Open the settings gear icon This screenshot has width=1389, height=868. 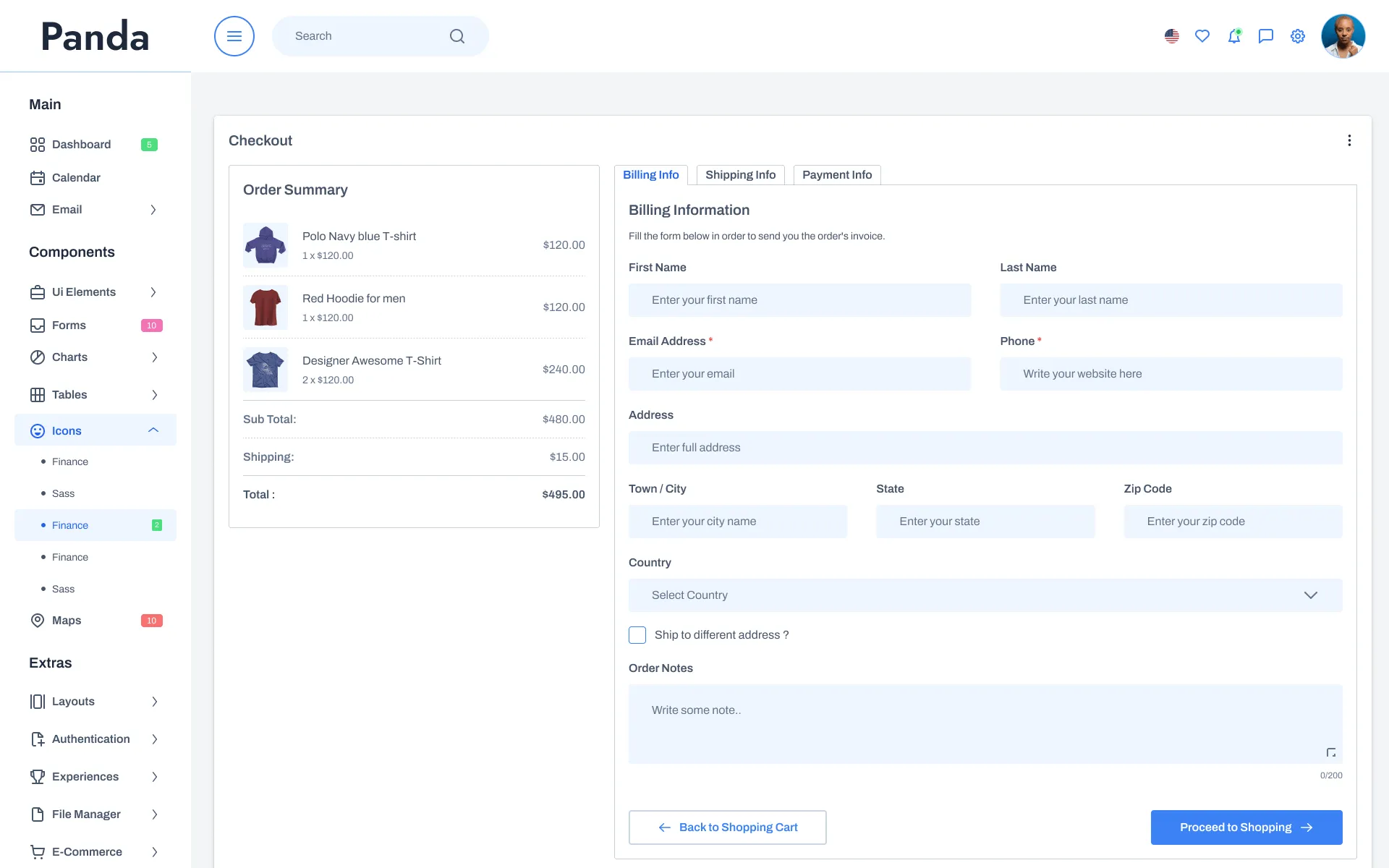coord(1297,36)
